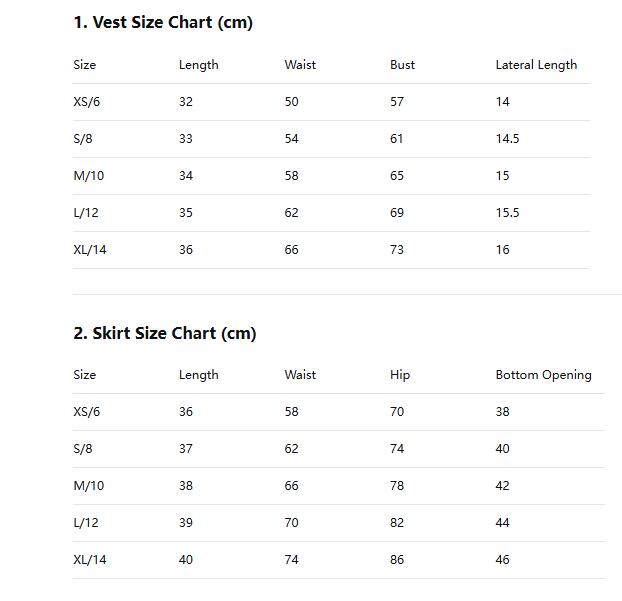The image size is (622, 601).
Task: Click the XL/14 size in skirt chart
Action: [90, 560]
